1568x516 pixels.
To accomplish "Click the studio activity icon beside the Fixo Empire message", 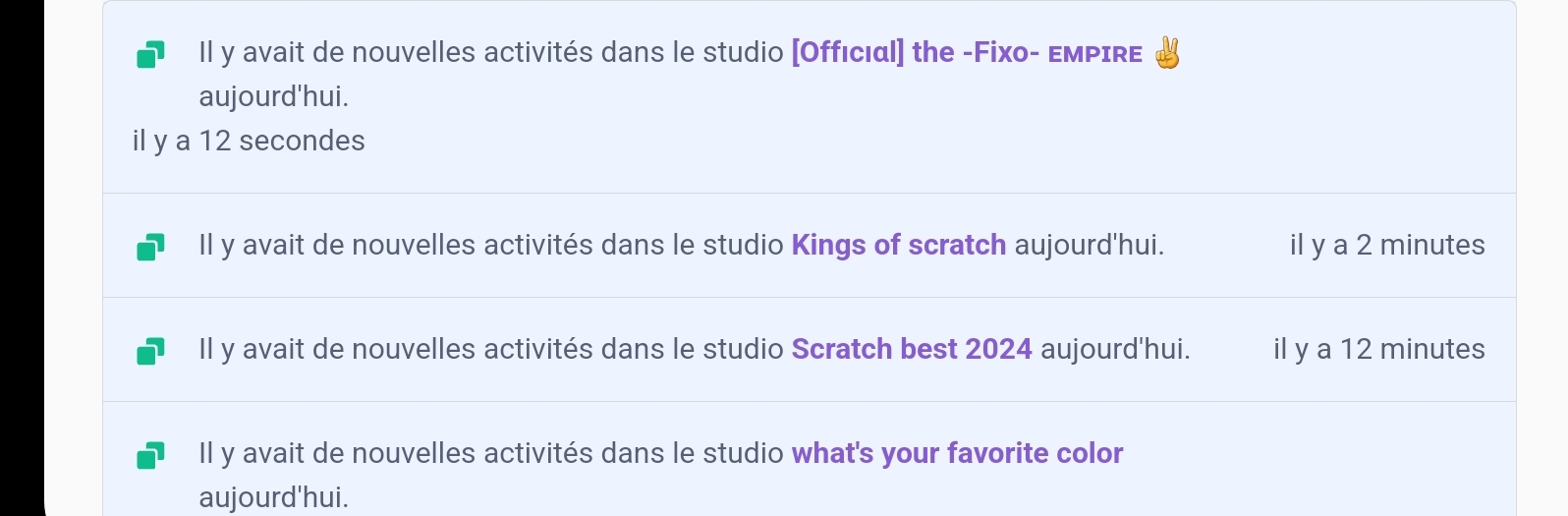I will click(x=149, y=55).
